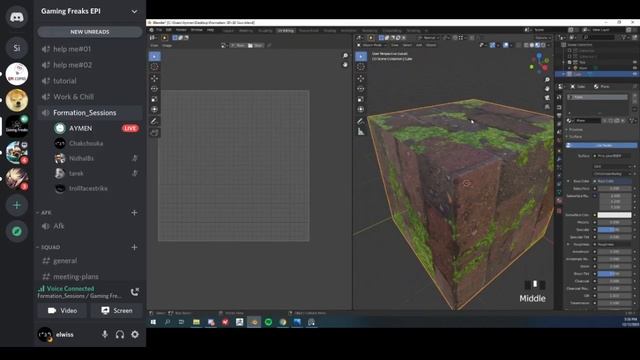Image resolution: width=640 pixels, height=360 pixels.
Task: Collapse the AFK channel category
Action: tap(44, 213)
